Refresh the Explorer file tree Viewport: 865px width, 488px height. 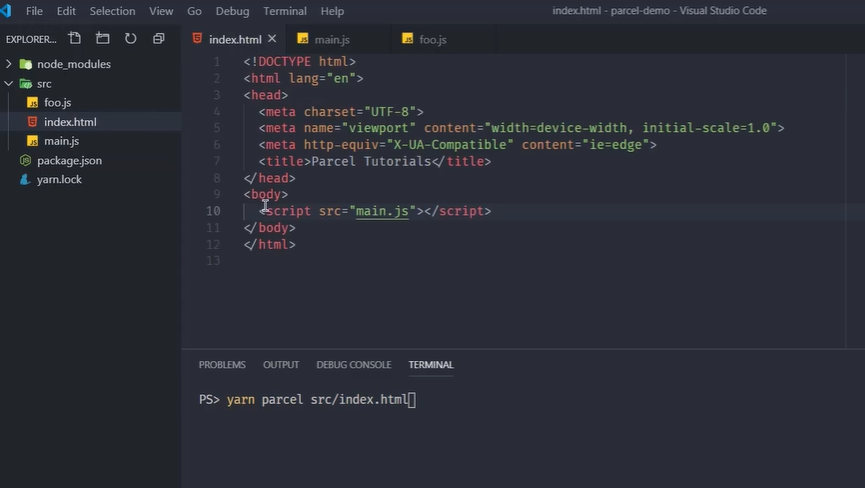tap(131, 39)
